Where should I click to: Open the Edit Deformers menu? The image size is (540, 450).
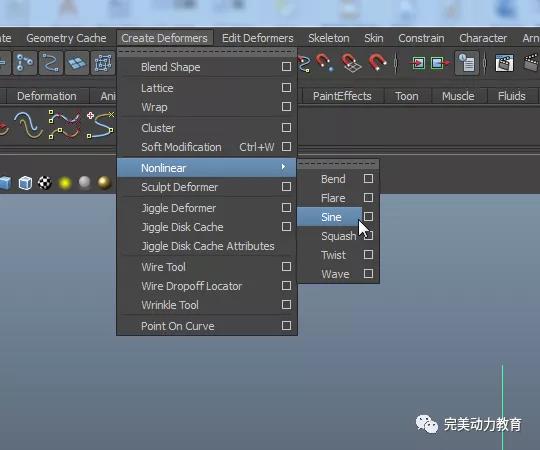coord(258,38)
